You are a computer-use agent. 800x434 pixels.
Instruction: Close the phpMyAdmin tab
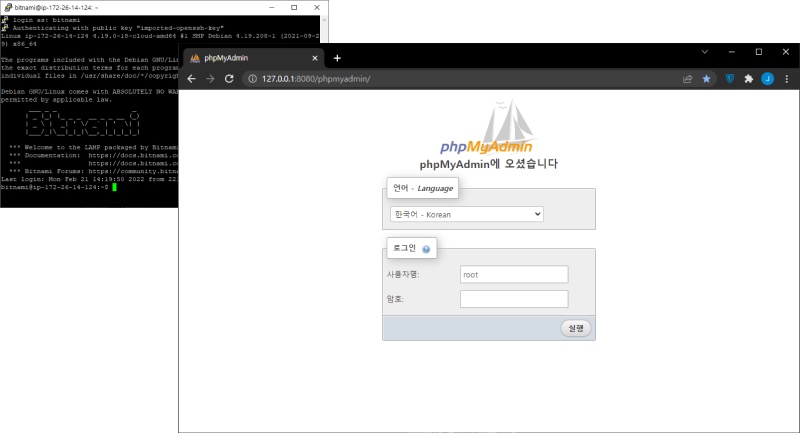(315, 58)
